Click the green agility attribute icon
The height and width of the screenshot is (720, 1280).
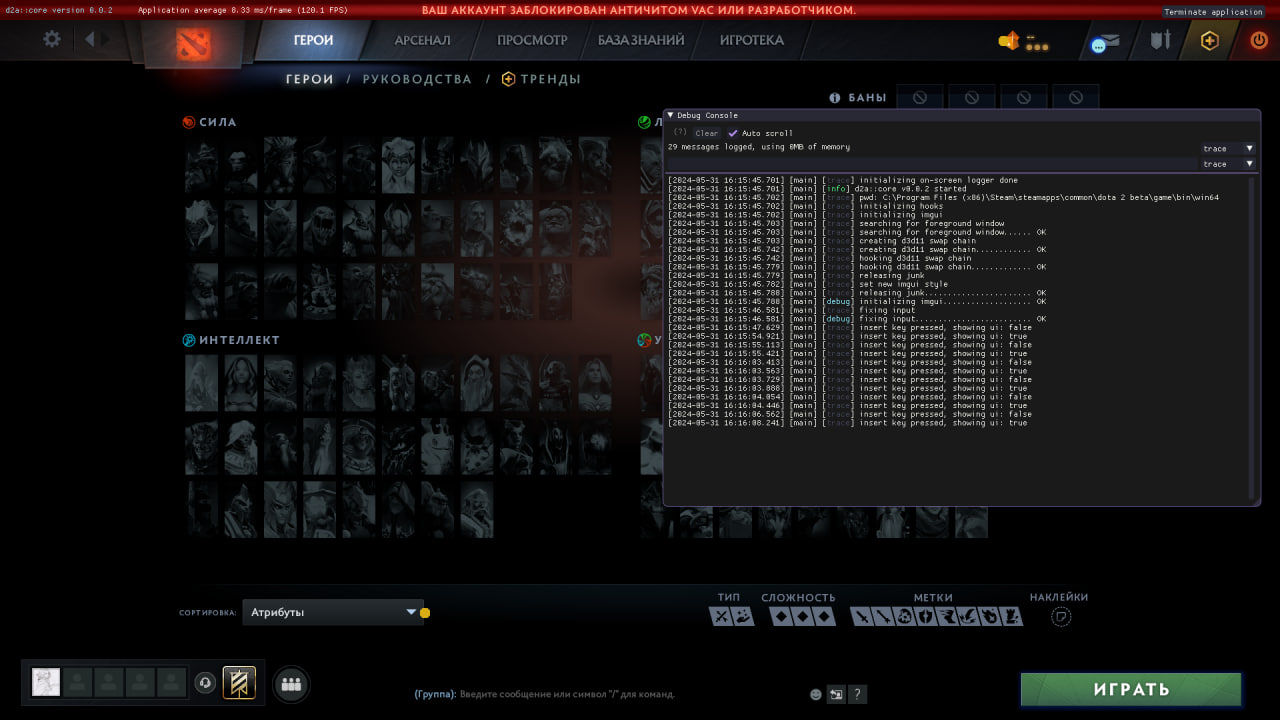click(x=645, y=122)
